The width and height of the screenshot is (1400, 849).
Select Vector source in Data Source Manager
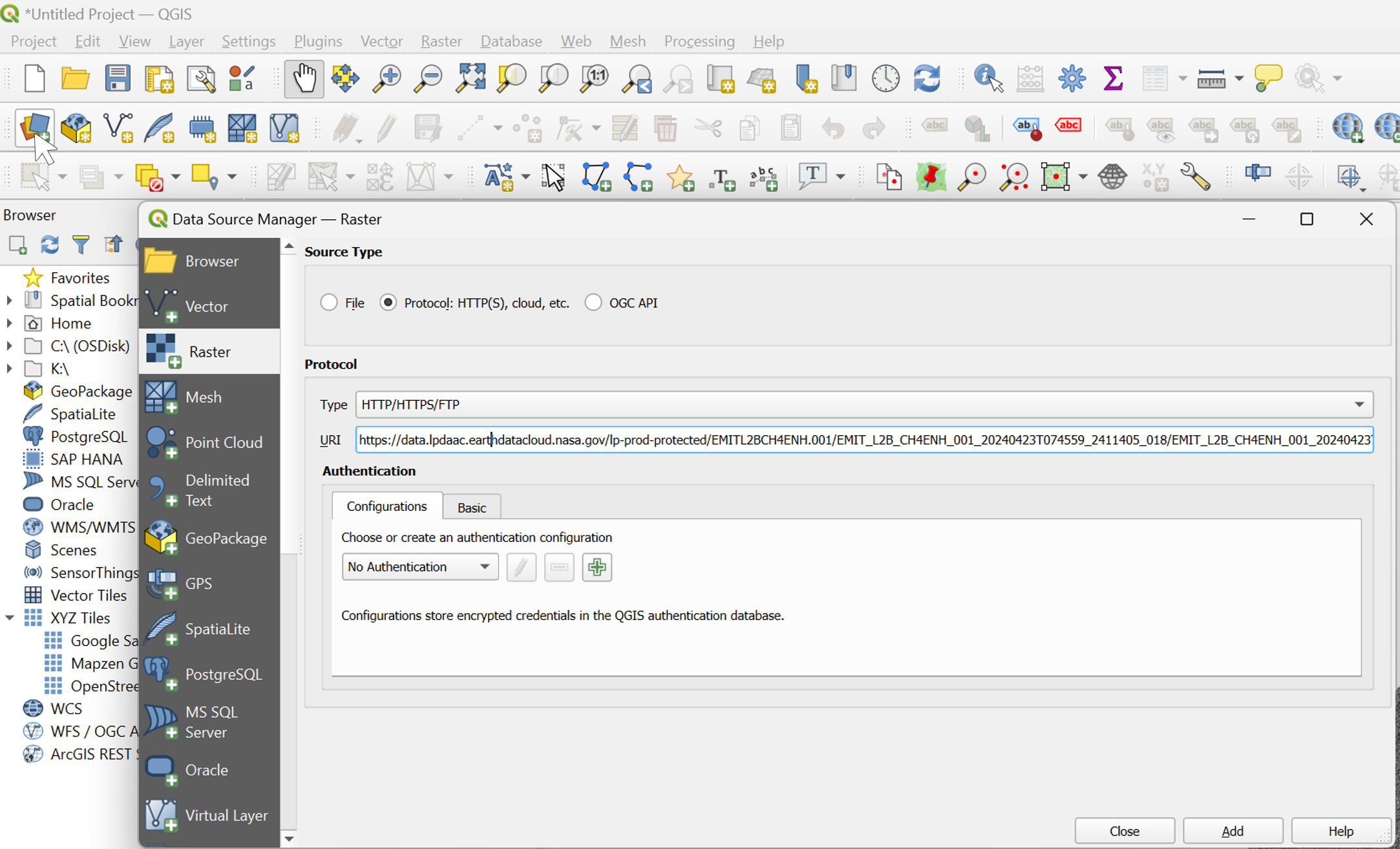pos(209,306)
